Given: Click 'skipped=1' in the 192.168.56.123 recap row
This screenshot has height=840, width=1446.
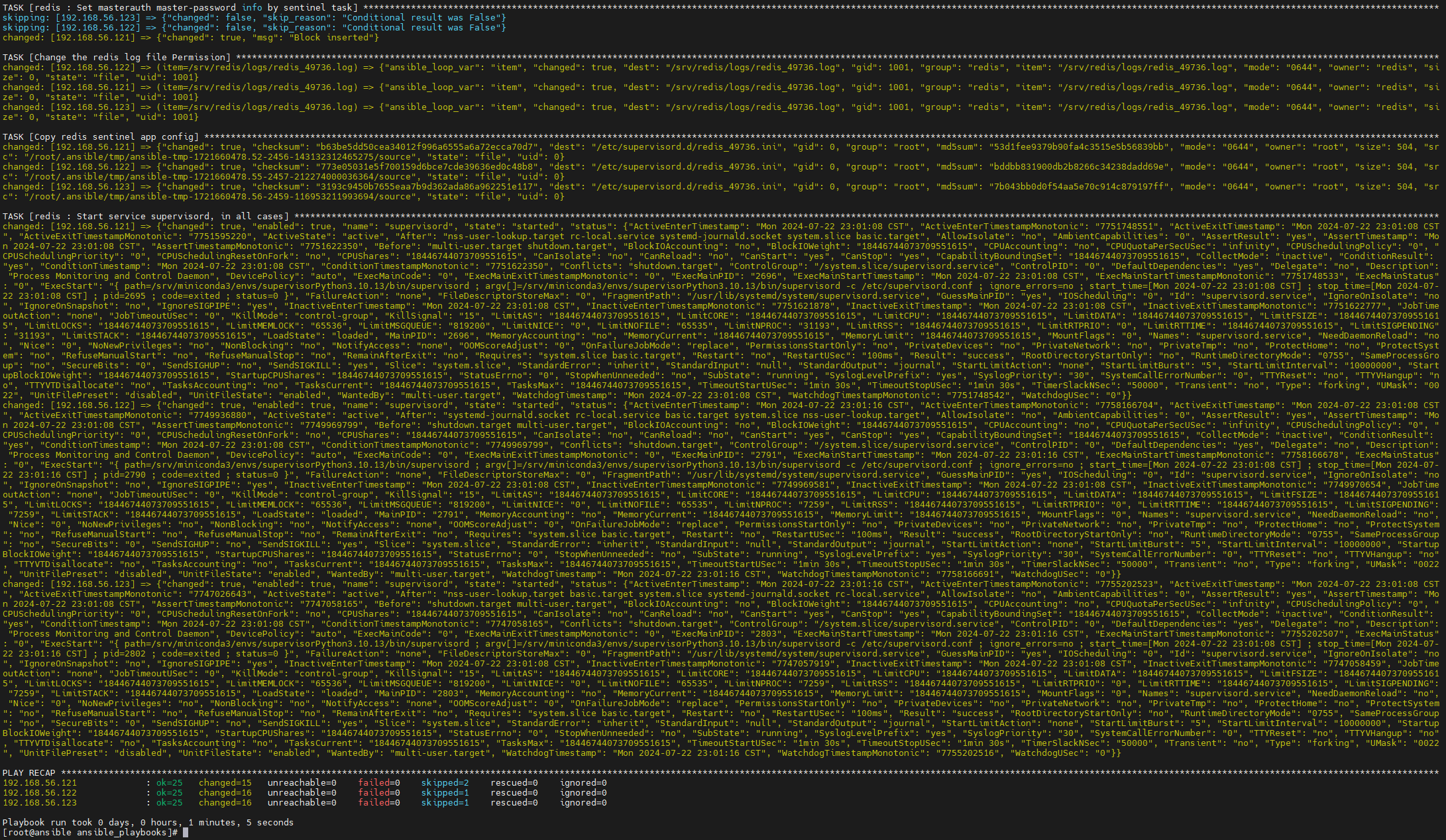Looking at the screenshot, I should click(445, 803).
